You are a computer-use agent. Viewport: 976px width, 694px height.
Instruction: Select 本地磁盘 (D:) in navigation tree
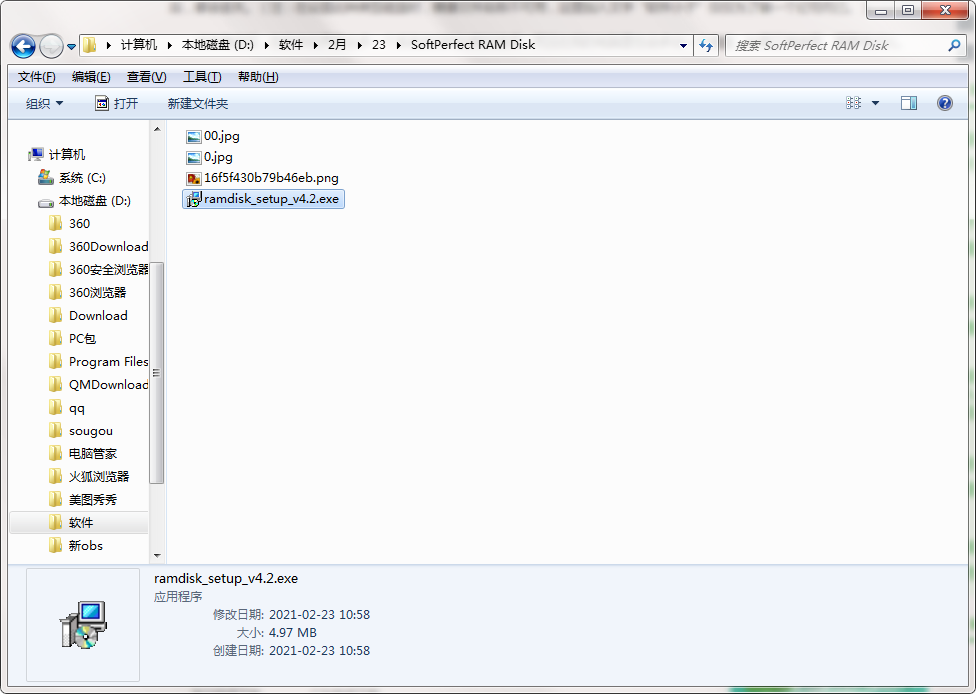coord(84,200)
